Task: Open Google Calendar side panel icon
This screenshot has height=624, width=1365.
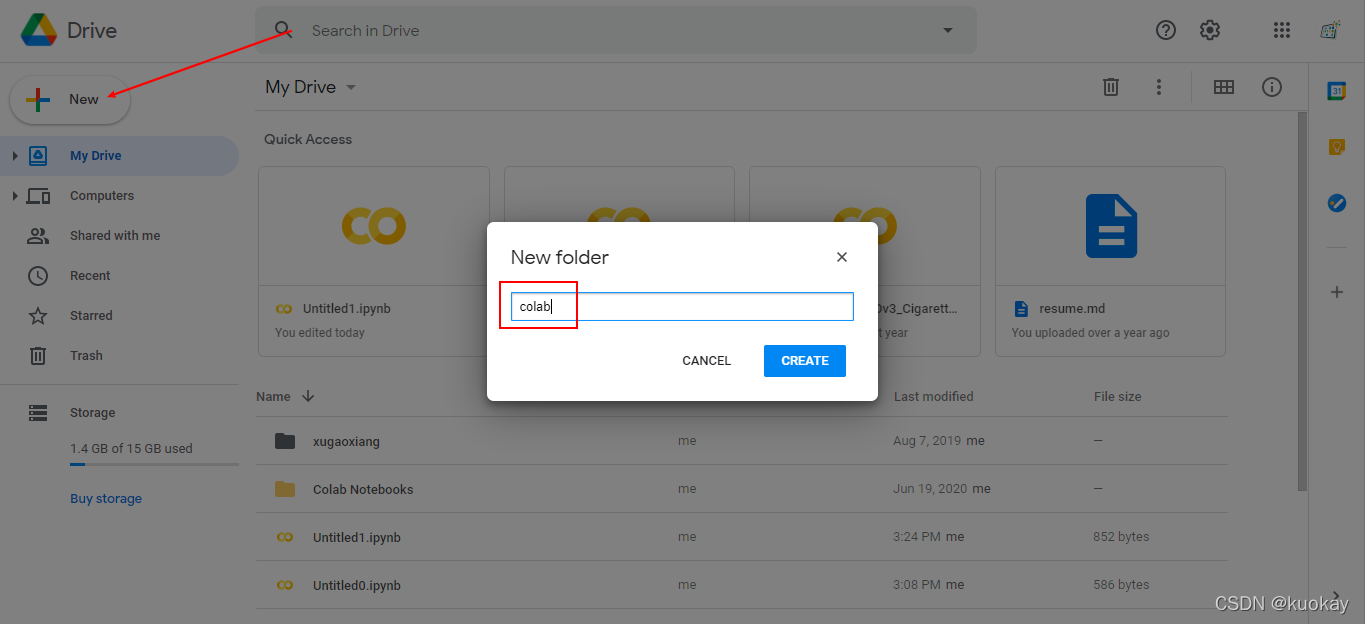Action: pyautogui.click(x=1336, y=91)
